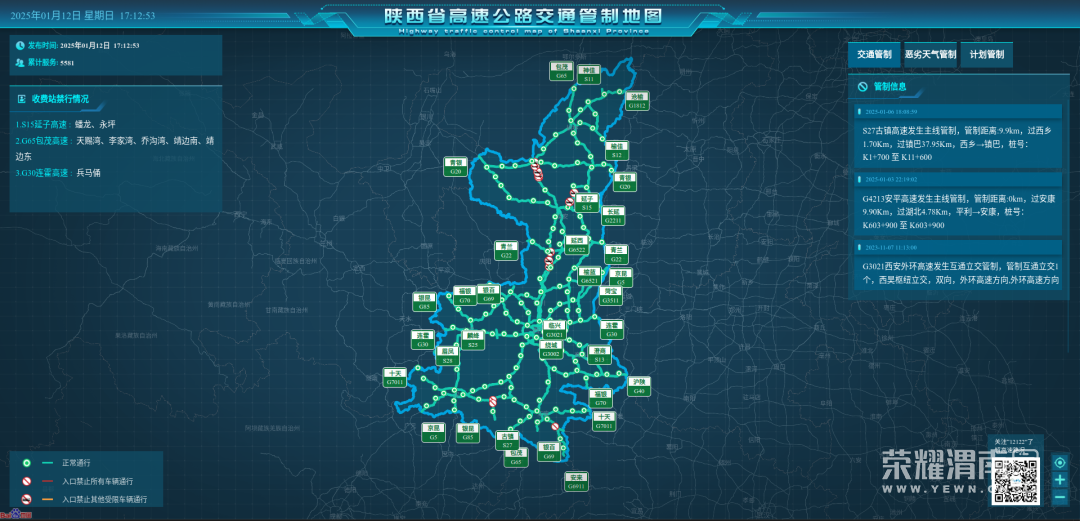The height and width of the screenshot is (521, 1080).
Task: Select the G1812 沧榆 highway sign
Action: [637, 101]
